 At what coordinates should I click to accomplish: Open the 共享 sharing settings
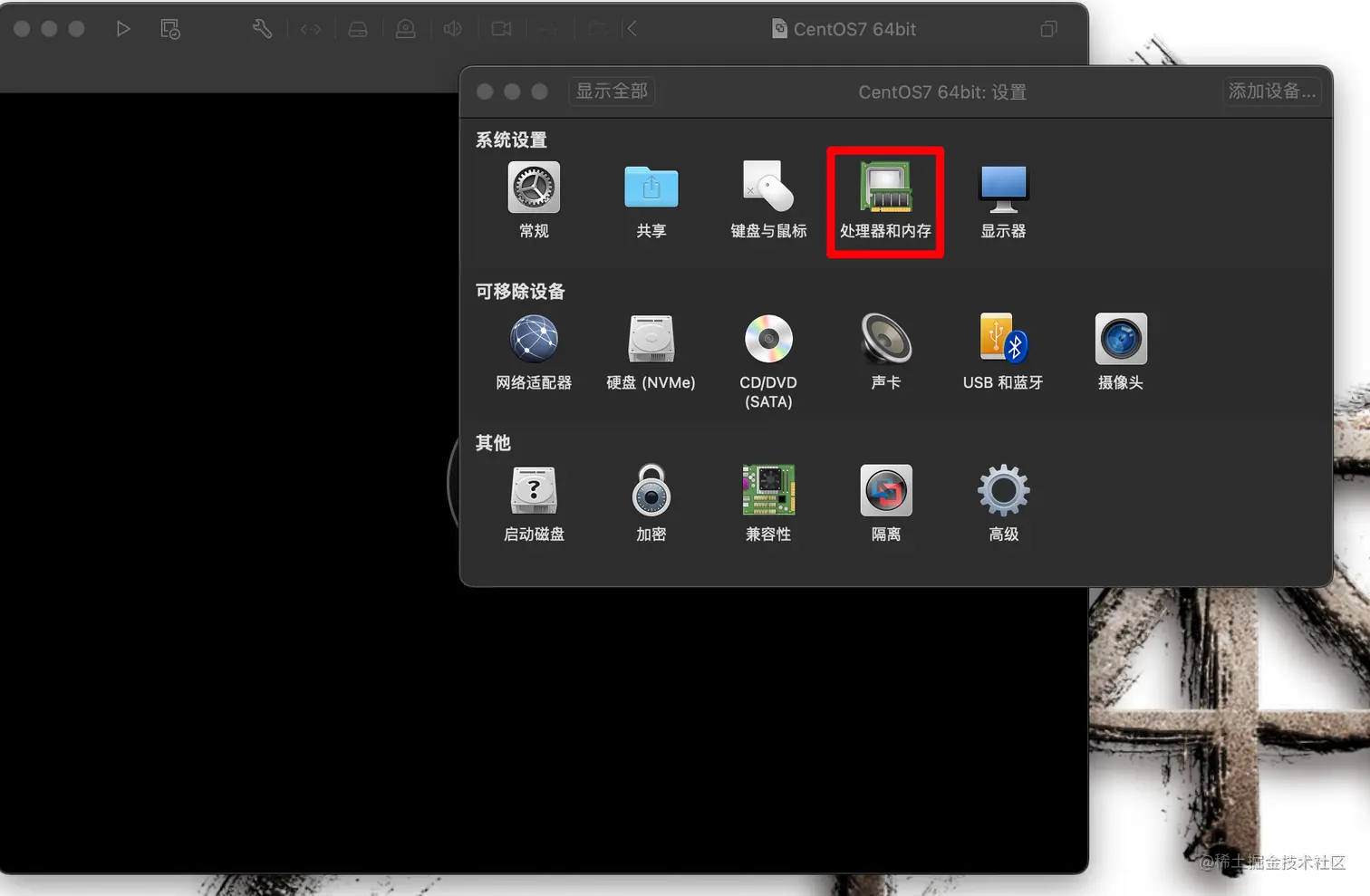pyautogui.click(x=651, y=200)
